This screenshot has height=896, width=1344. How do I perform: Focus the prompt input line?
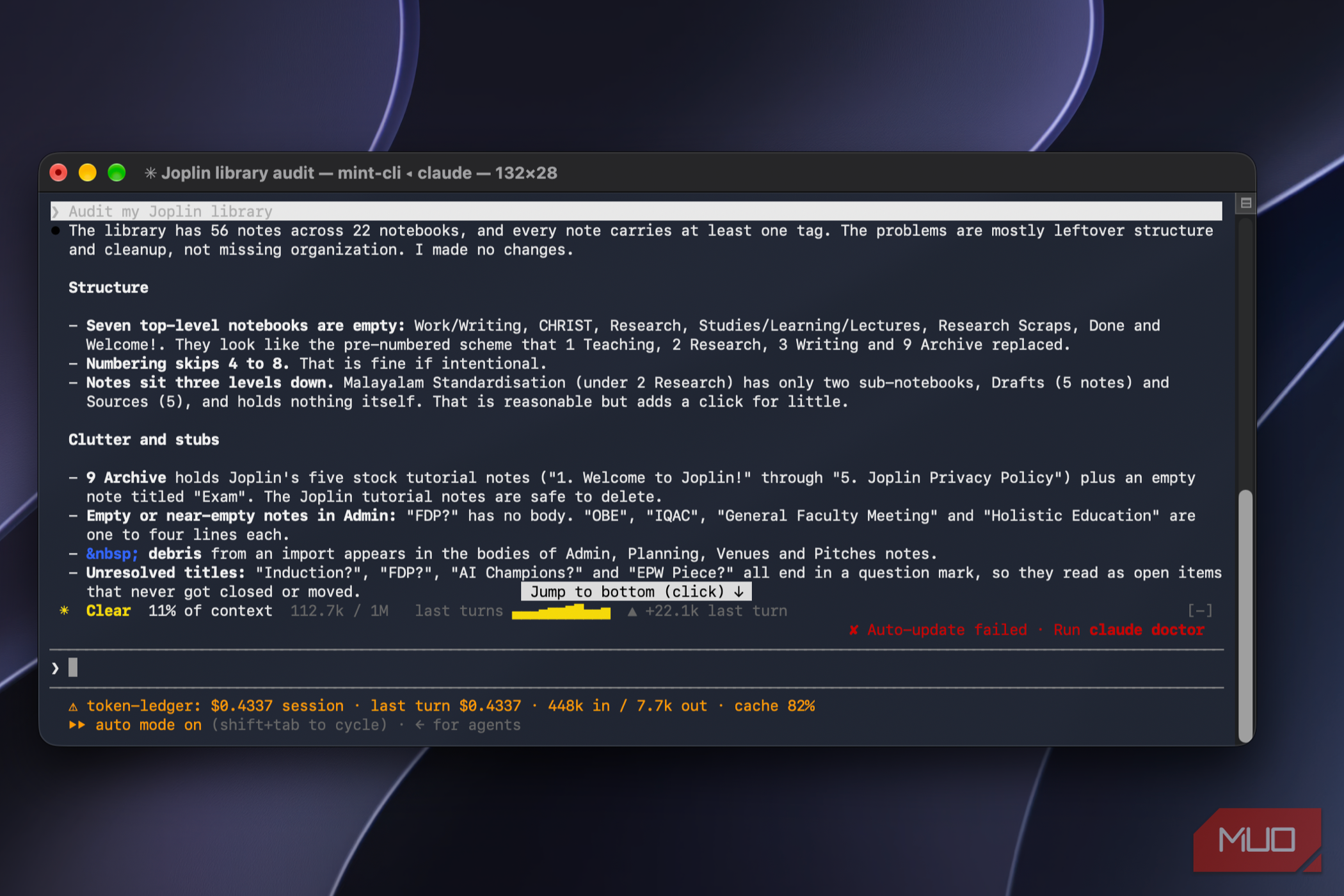coord(636,668)
